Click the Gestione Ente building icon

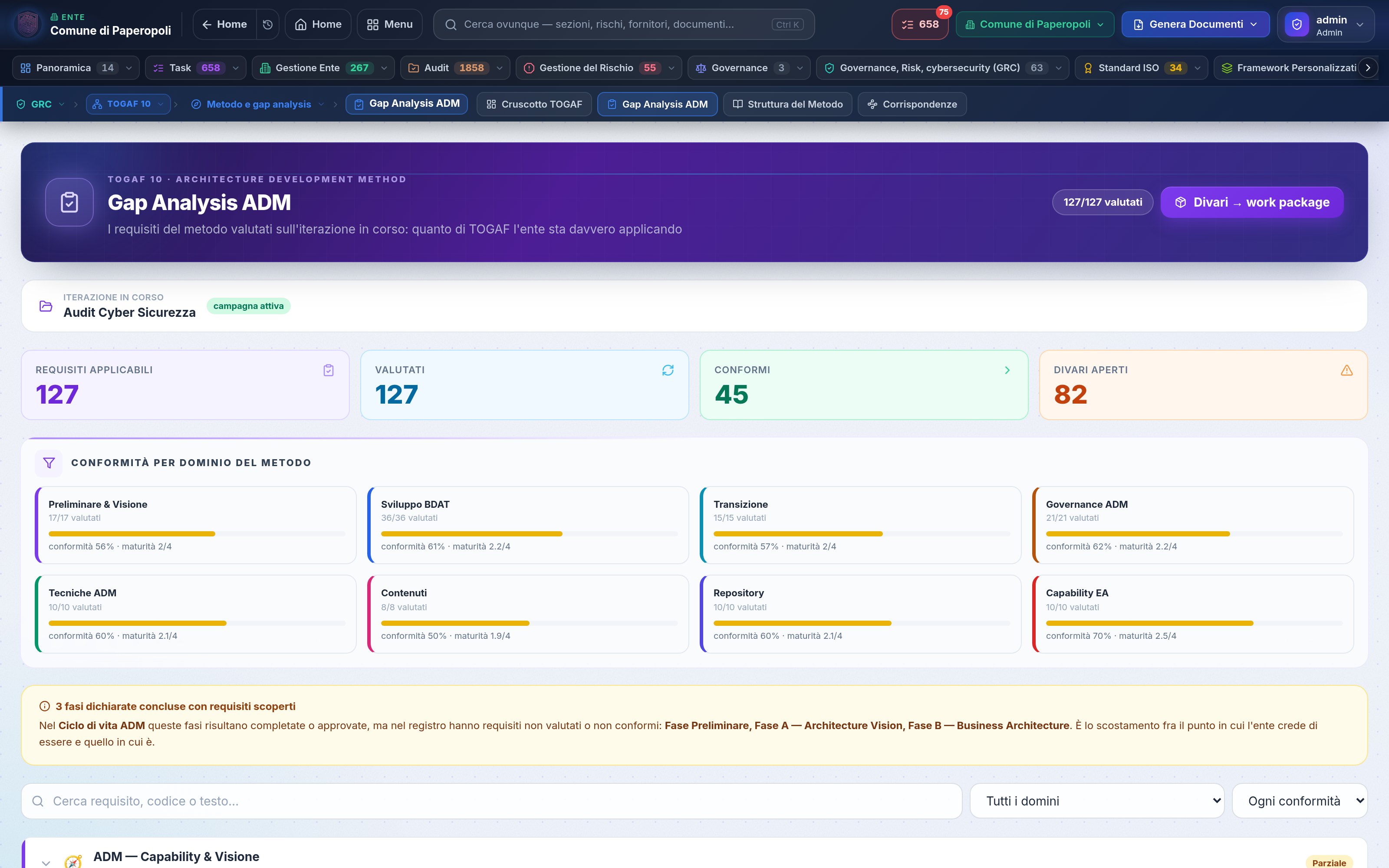(x=265, y=68)
